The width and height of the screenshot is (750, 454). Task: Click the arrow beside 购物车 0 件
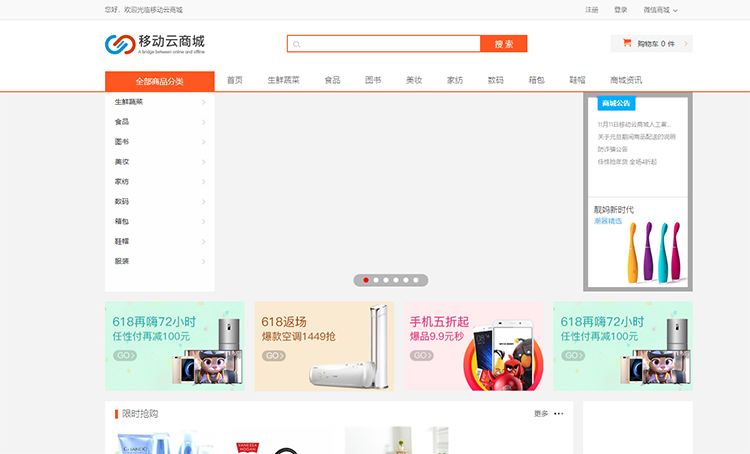click(x=686, y=44)
